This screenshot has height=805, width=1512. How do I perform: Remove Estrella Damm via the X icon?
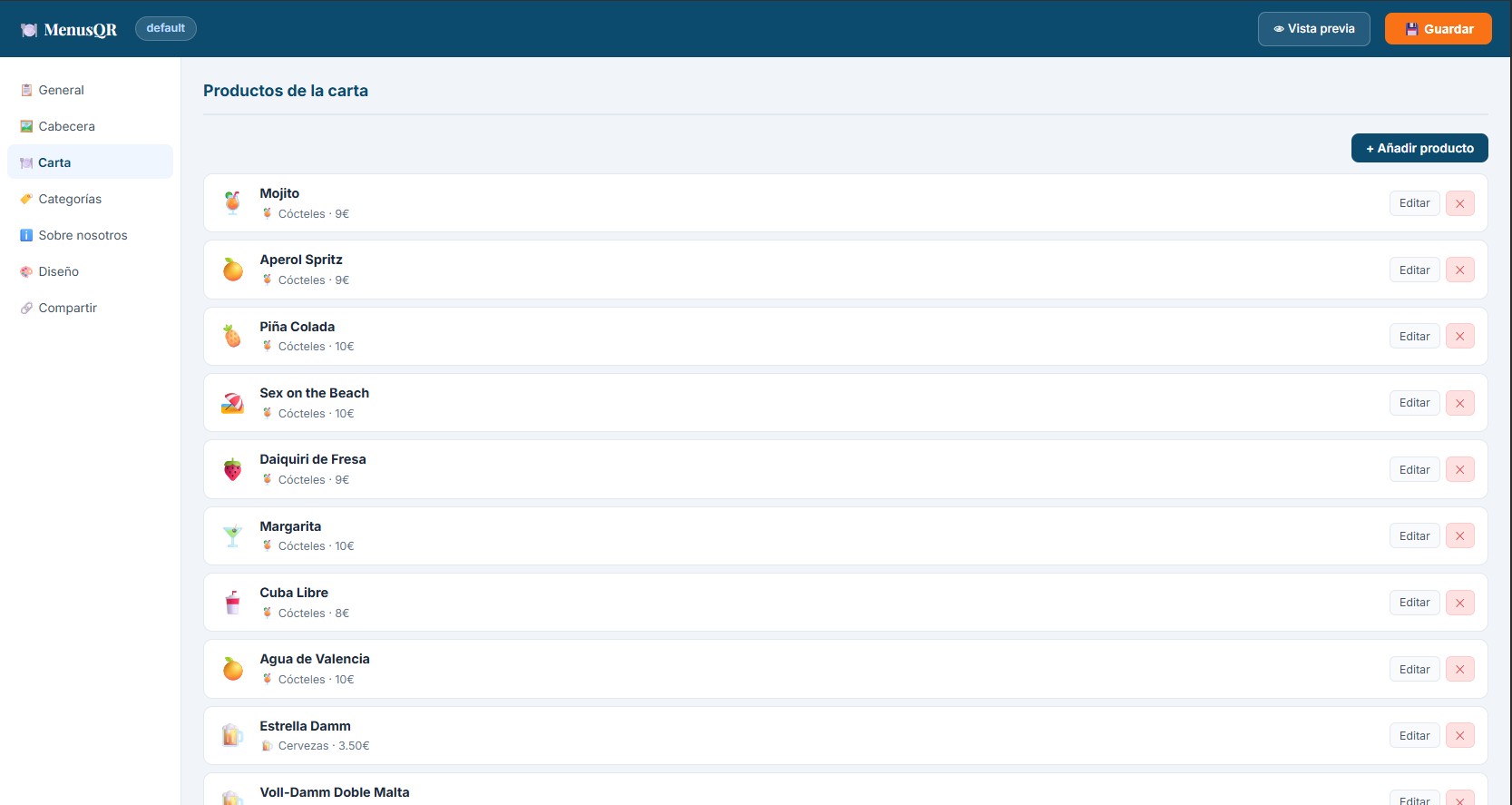[1459, 735]
